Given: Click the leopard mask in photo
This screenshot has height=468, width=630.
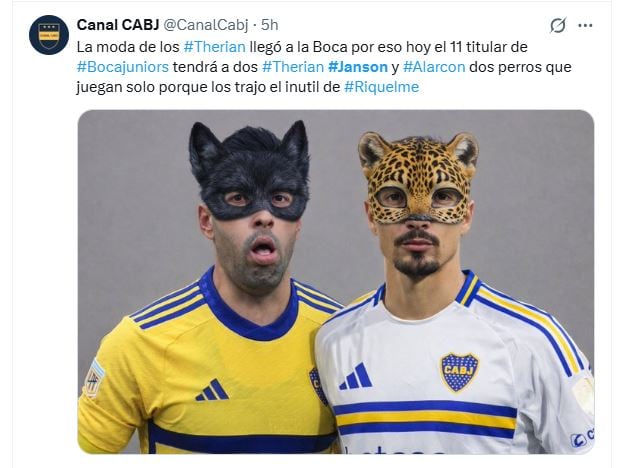Looking at the screenshot, I should [418, 177].
